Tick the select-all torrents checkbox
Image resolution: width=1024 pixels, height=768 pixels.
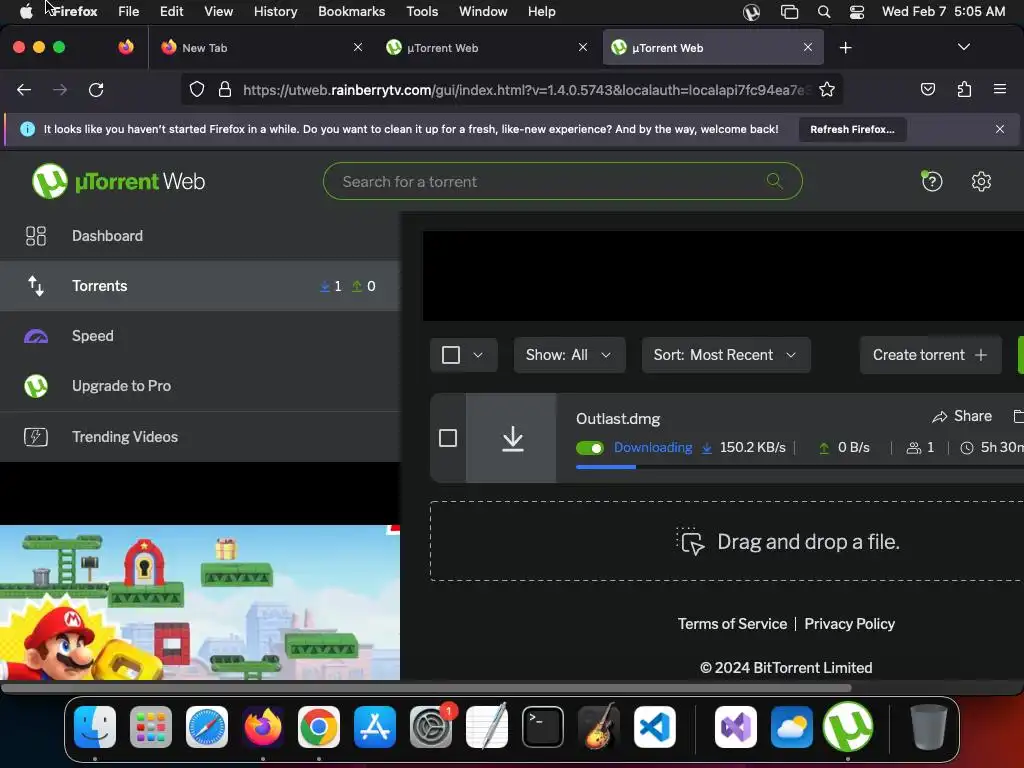(x=451, y=355)
